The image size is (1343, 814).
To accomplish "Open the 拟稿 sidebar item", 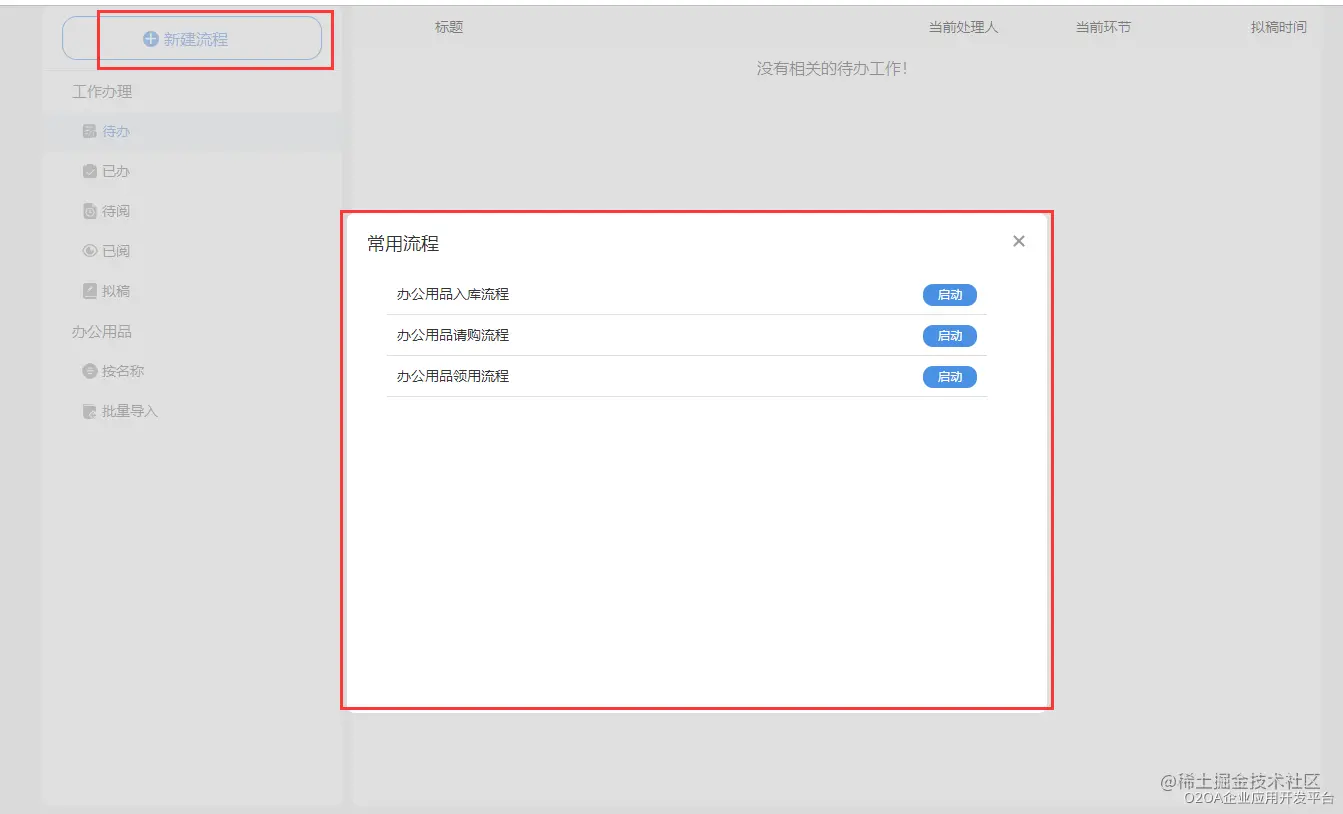I will 192,291.
